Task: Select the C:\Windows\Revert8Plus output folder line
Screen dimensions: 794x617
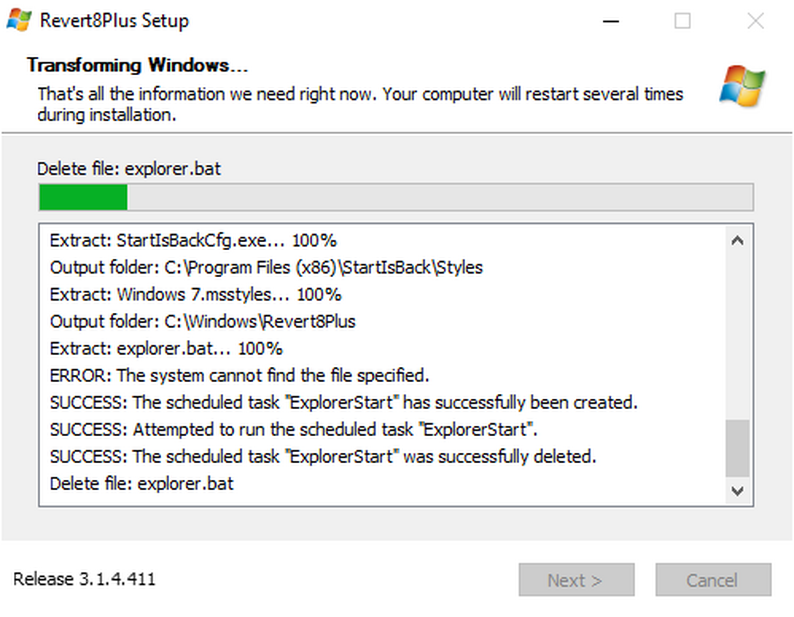Action: (x=203, y=322)
